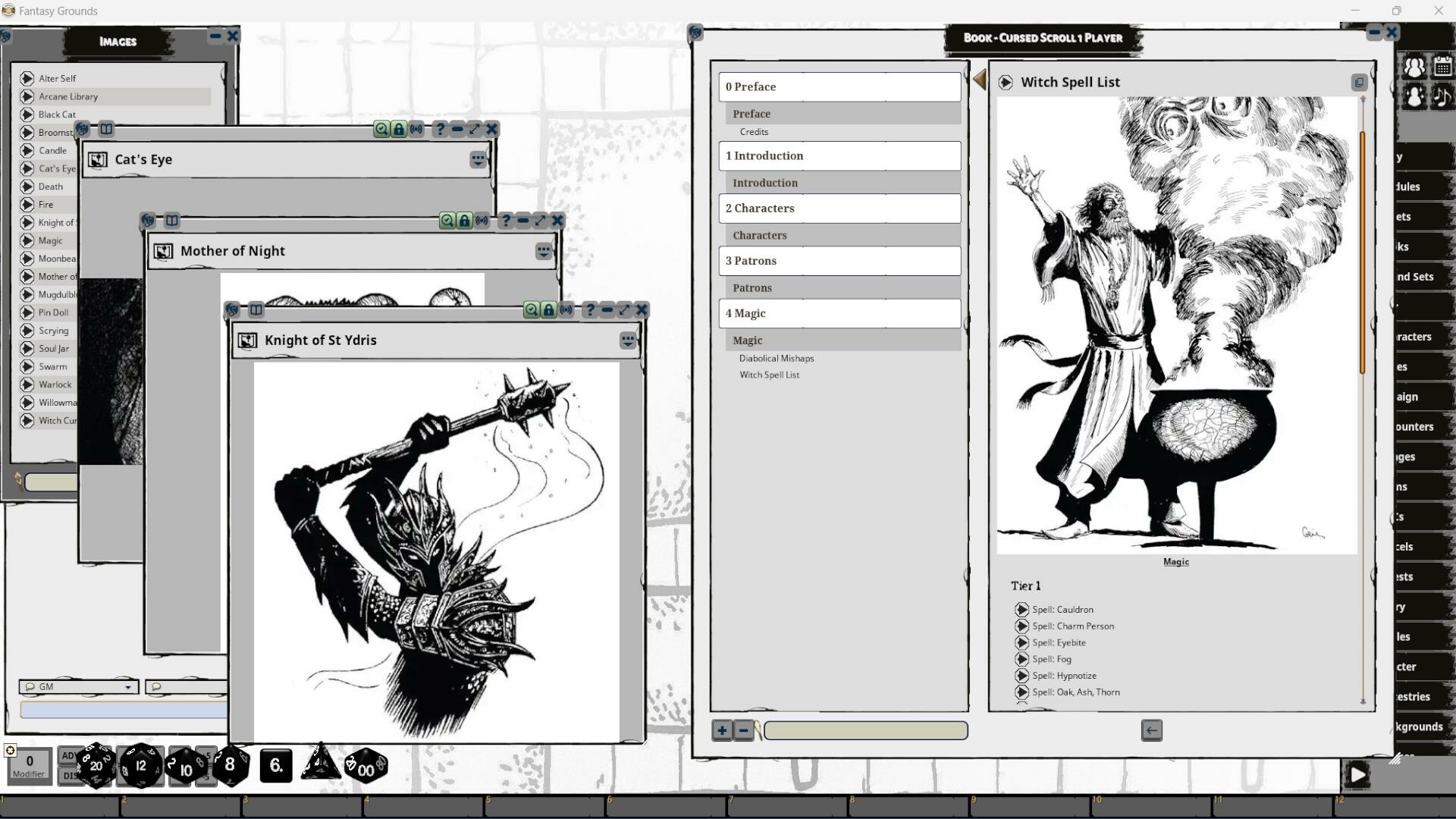Open the Modules tab in the right sidebar

[x=1421, y=186]
